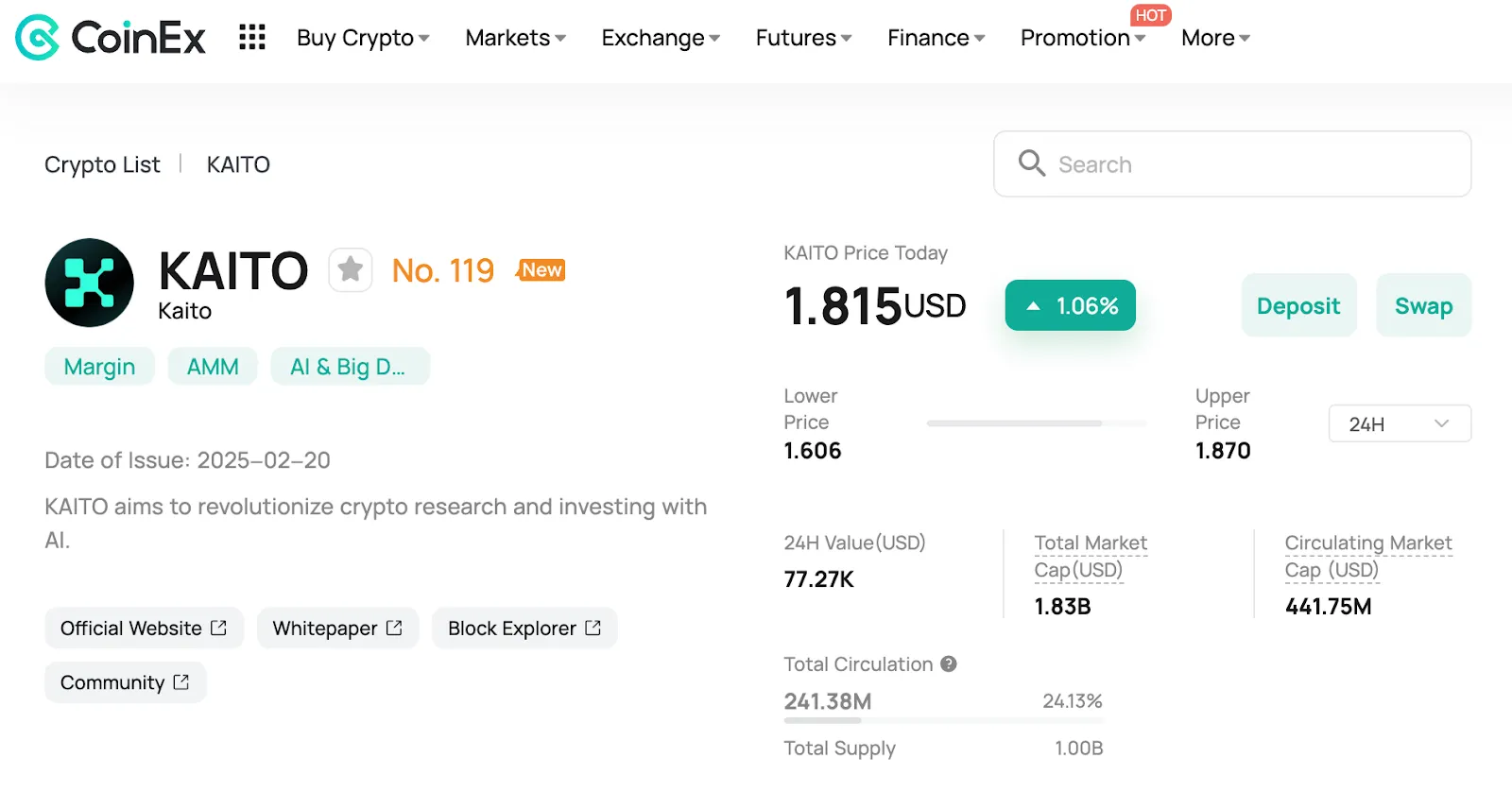Focus the Search input field
The width and height of the screenshot is (1512, 810).
(x=1232, y=164)
